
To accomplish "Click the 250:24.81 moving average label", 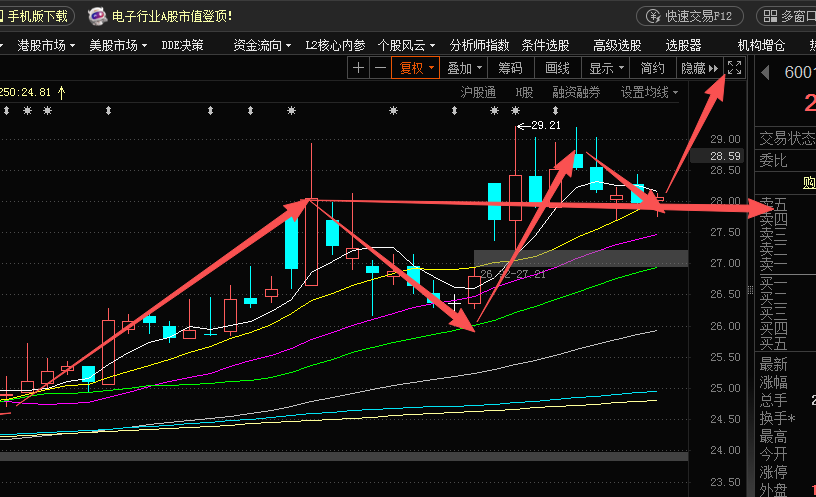I will coord(26,93).
